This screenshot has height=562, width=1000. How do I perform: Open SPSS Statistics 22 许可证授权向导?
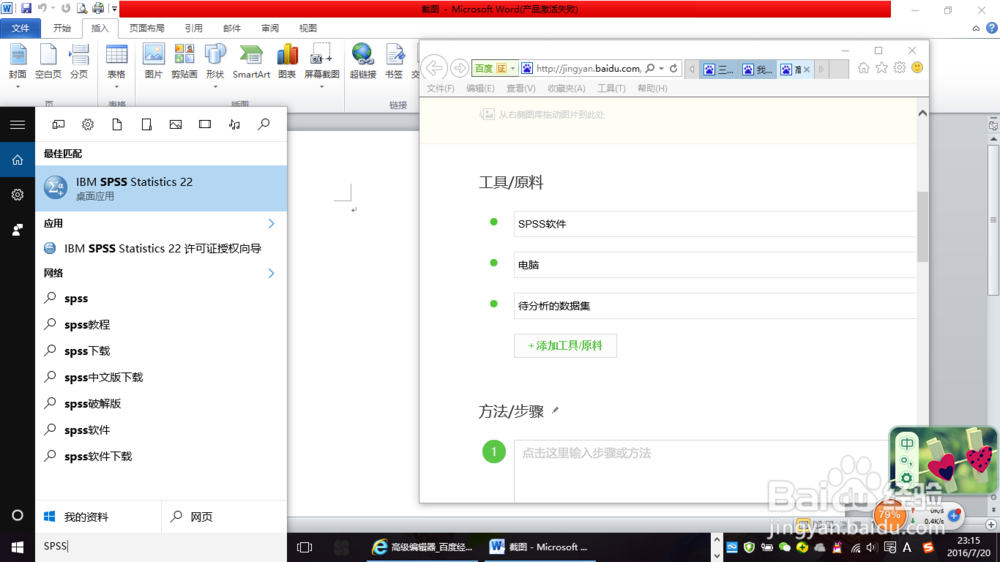click(x=161, y=248)
